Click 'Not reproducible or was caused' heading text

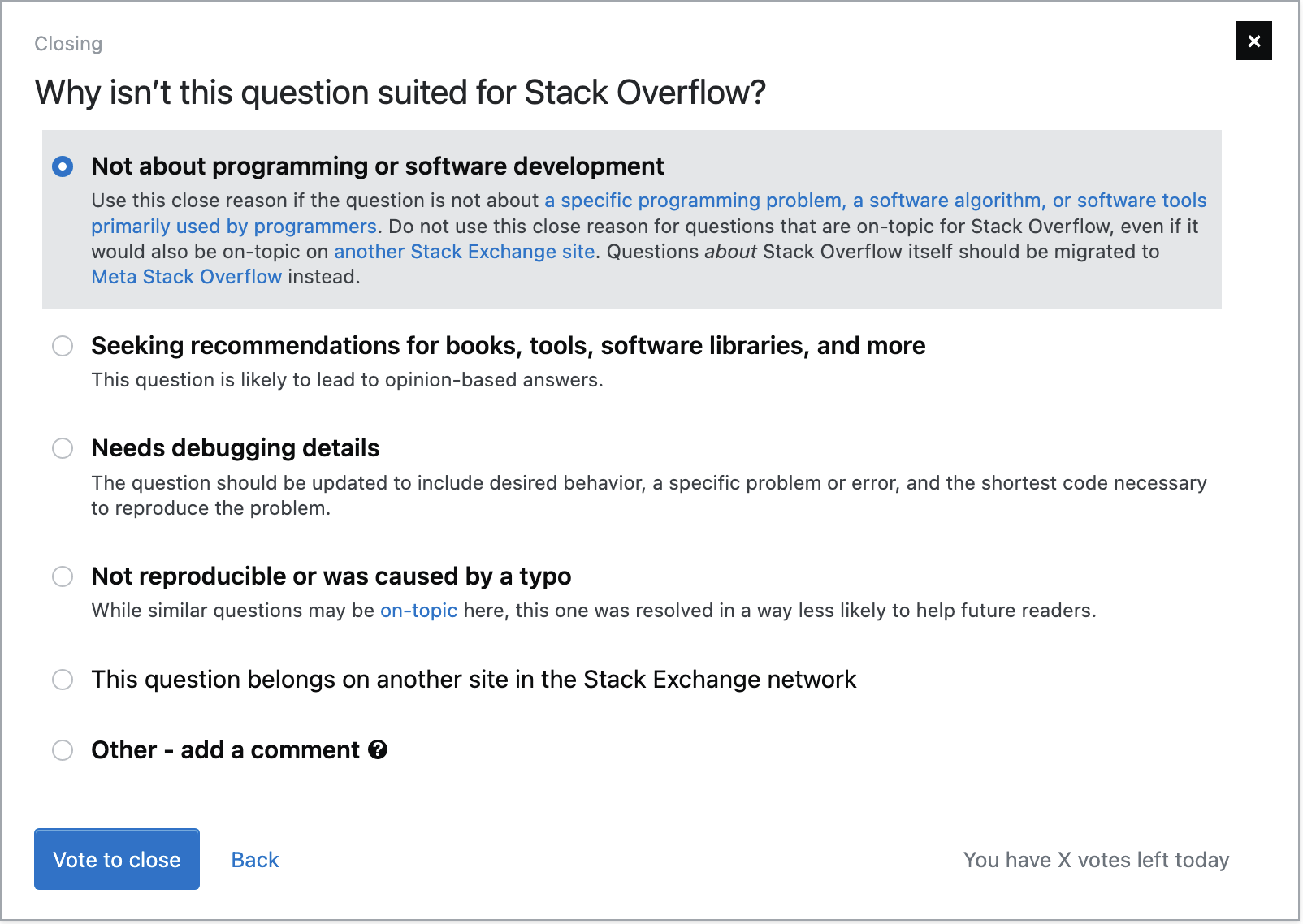[331, 576]
